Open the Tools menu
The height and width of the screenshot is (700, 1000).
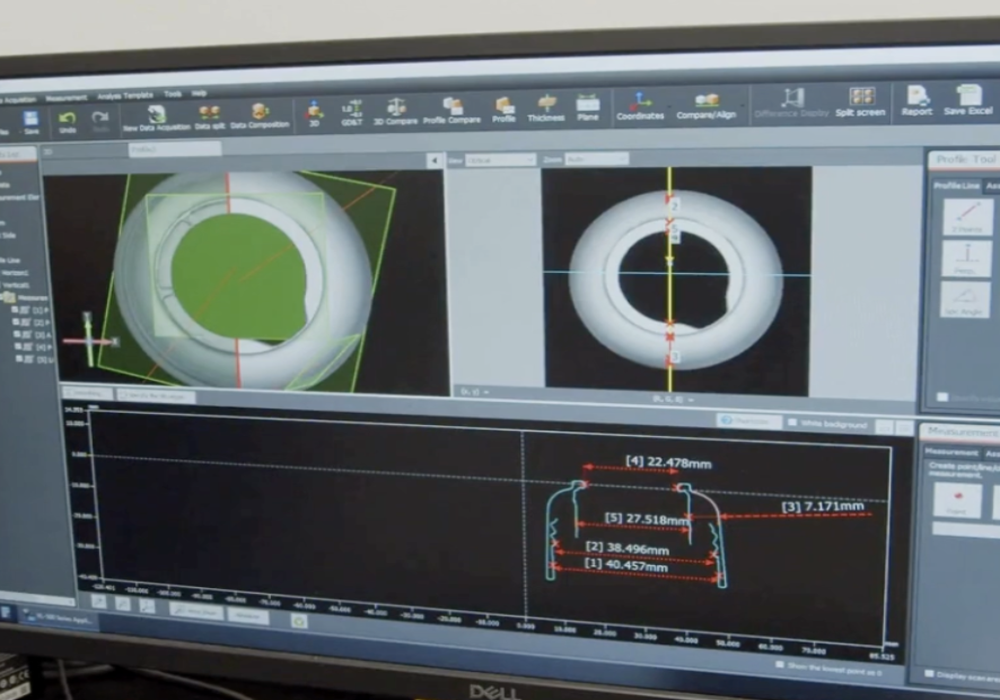click(x=173, y=94)
